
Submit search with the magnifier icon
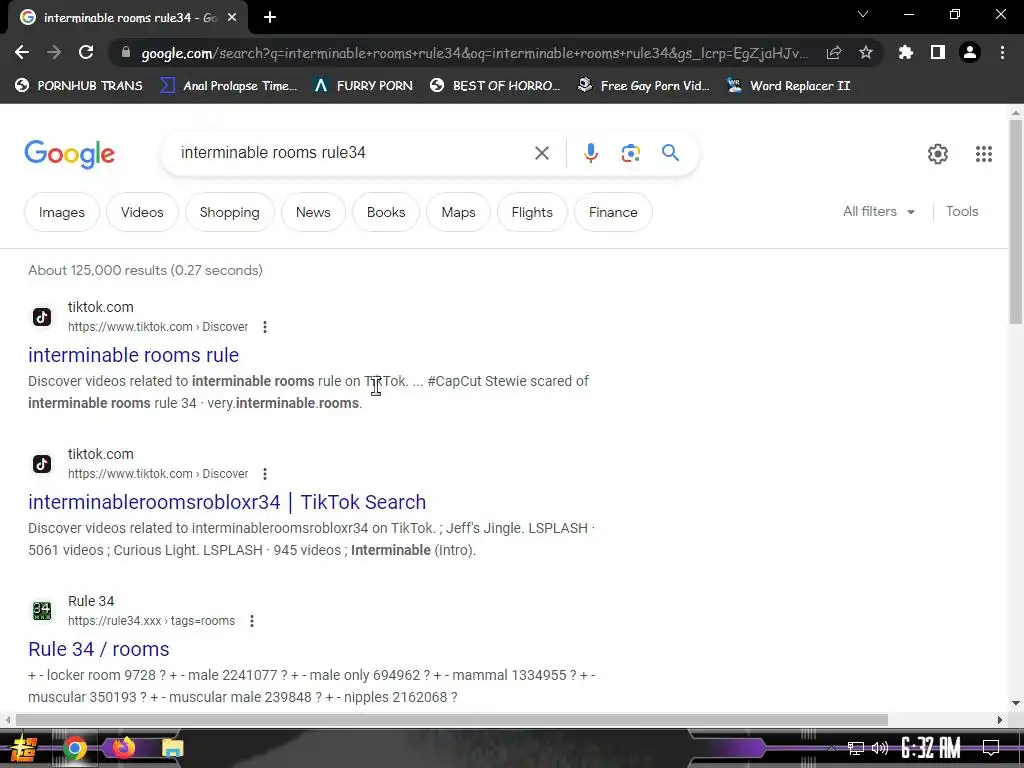[x=670, y=153]
